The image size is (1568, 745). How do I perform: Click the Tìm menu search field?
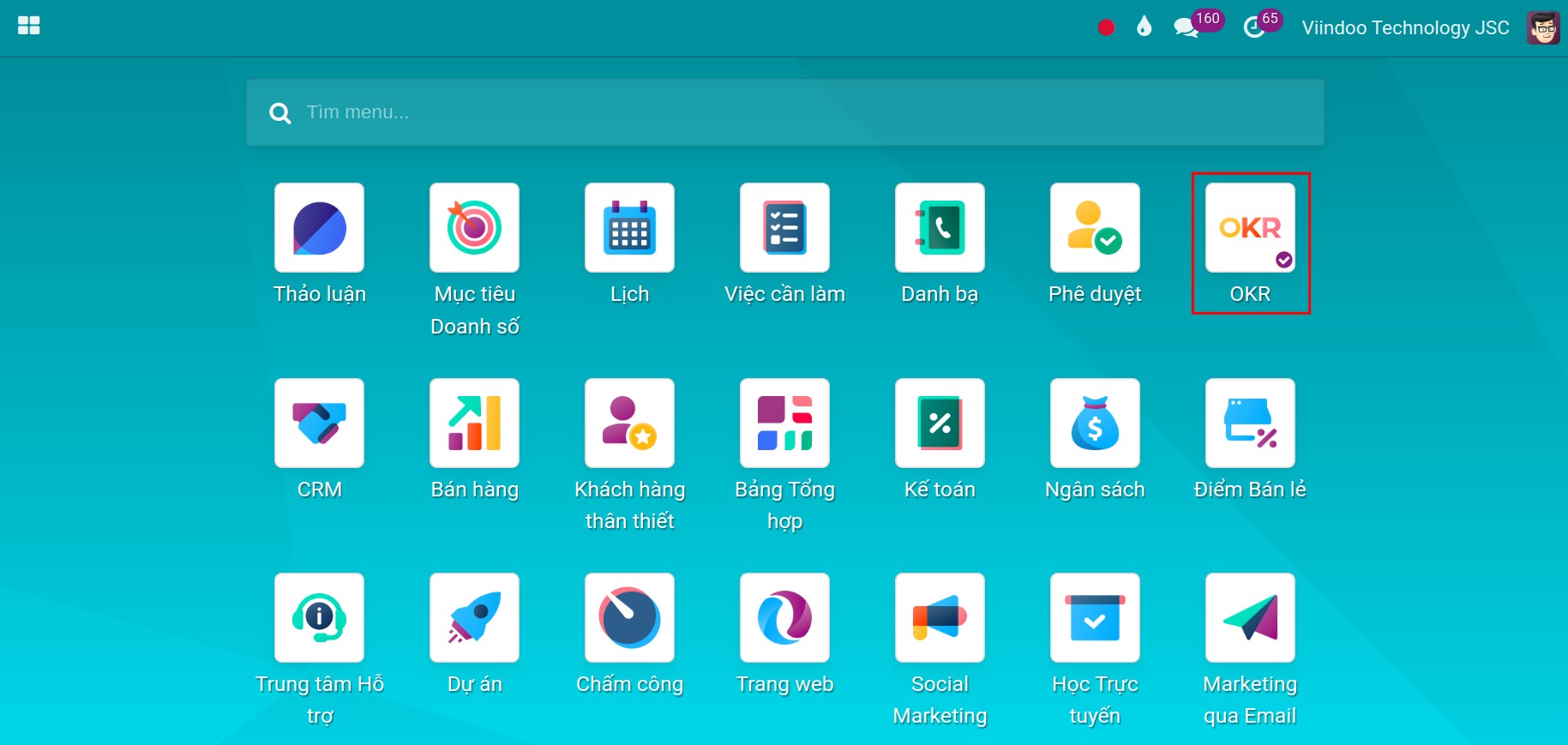click(784, 112)
